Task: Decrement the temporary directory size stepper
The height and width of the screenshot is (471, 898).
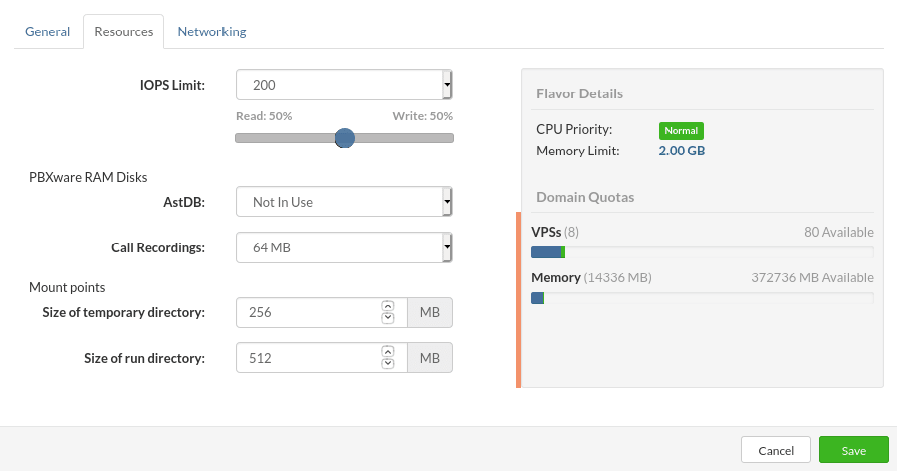Action: tap(388, 317)
